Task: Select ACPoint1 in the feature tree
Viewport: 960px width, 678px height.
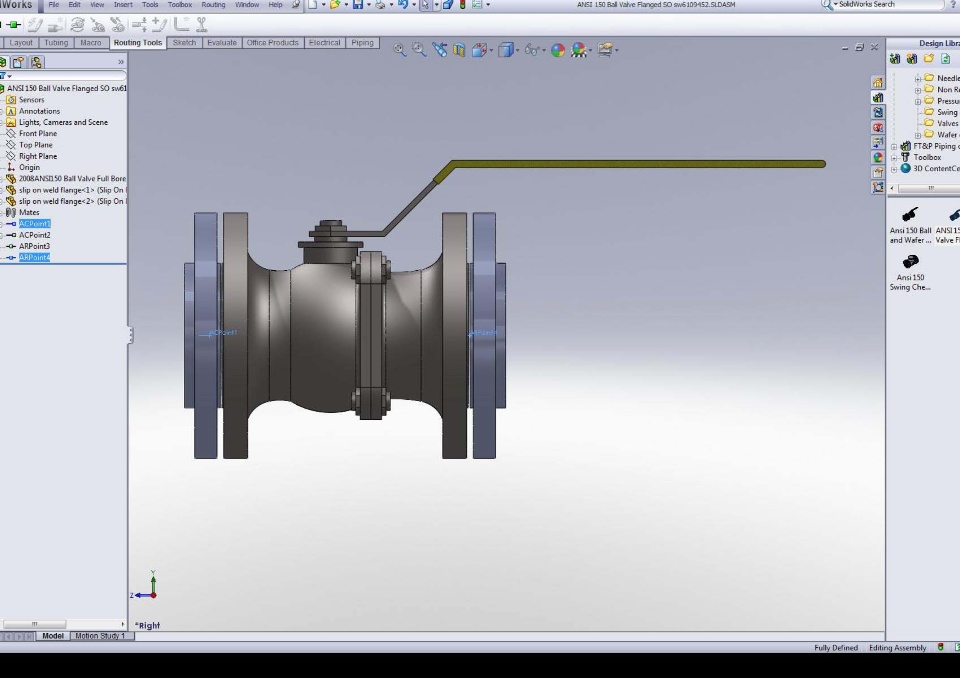Action: coord(35,224)
